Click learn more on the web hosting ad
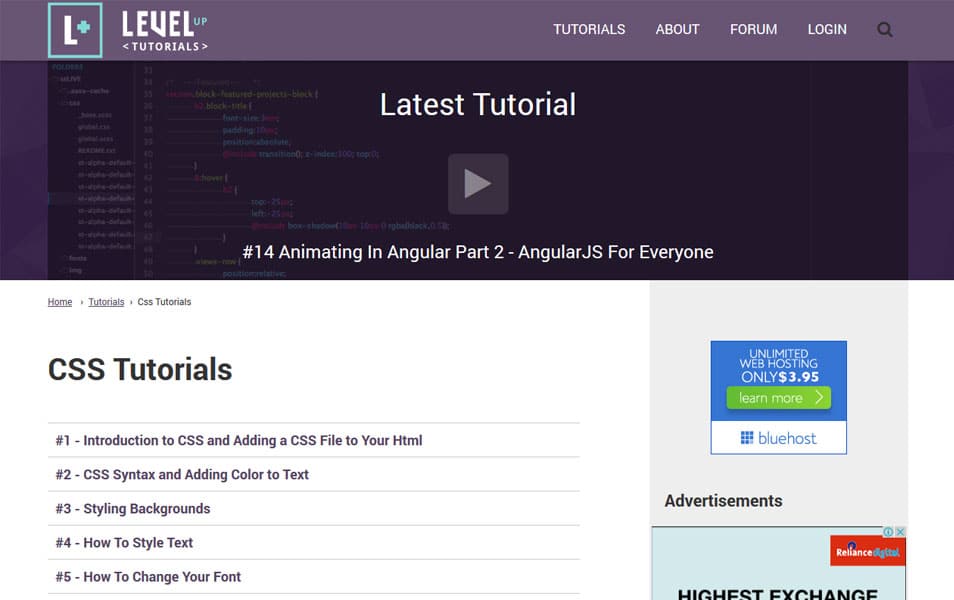The image size is (954, 600). 778,398
